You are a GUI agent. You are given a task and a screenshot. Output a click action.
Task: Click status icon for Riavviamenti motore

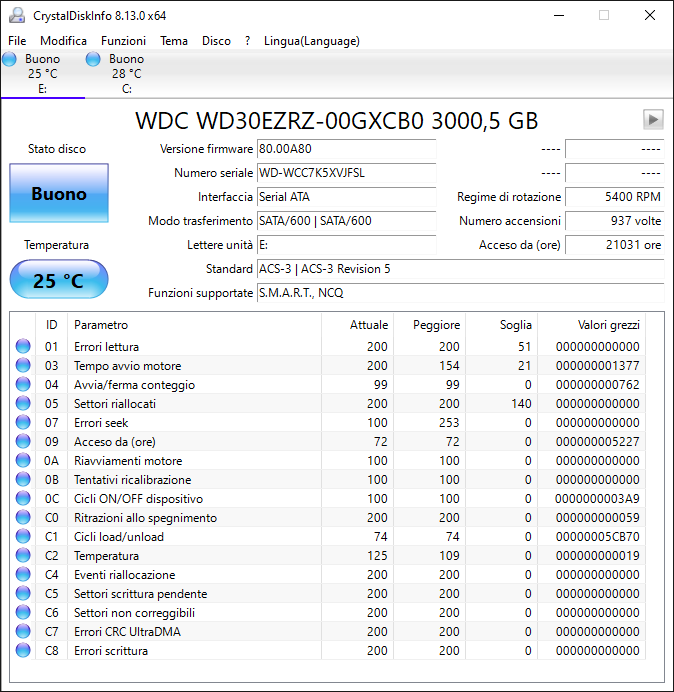pyautogui.click(x=23, y=460)
